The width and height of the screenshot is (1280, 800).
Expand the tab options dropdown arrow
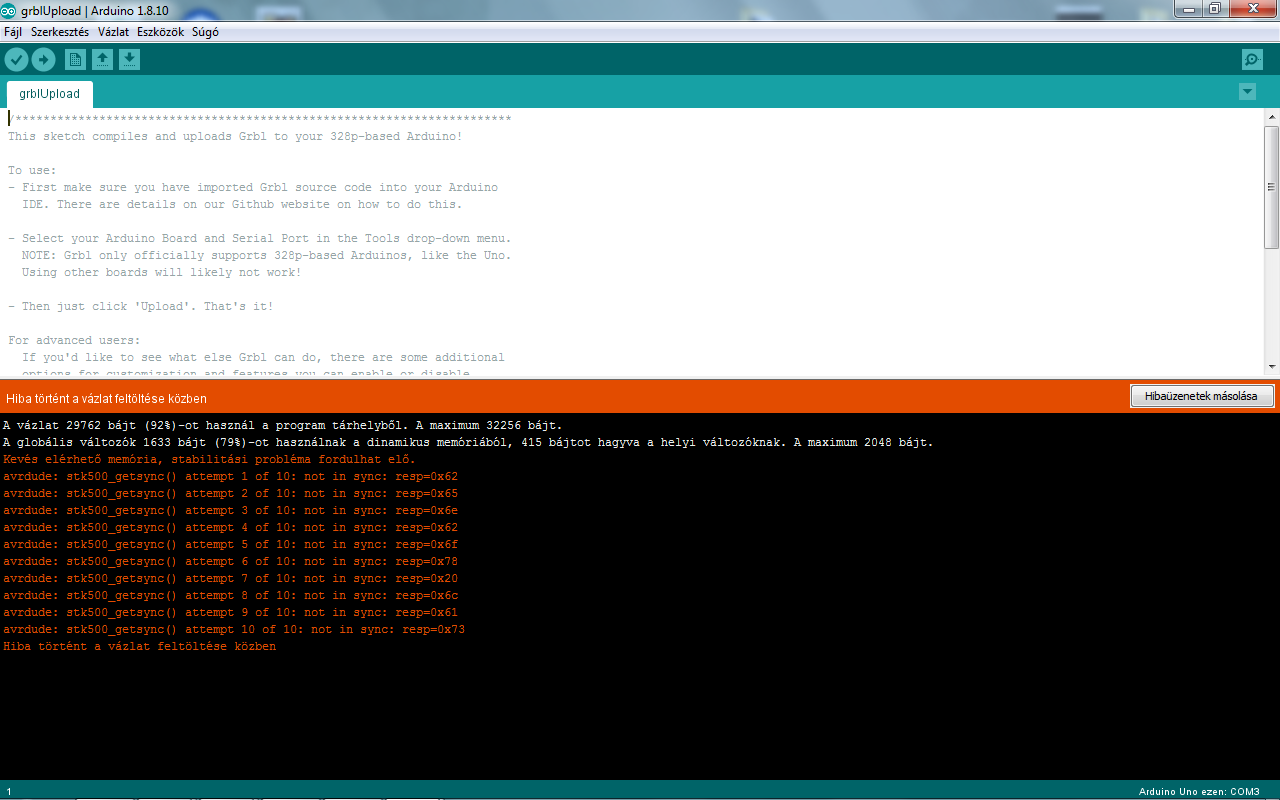point(1247,92)
